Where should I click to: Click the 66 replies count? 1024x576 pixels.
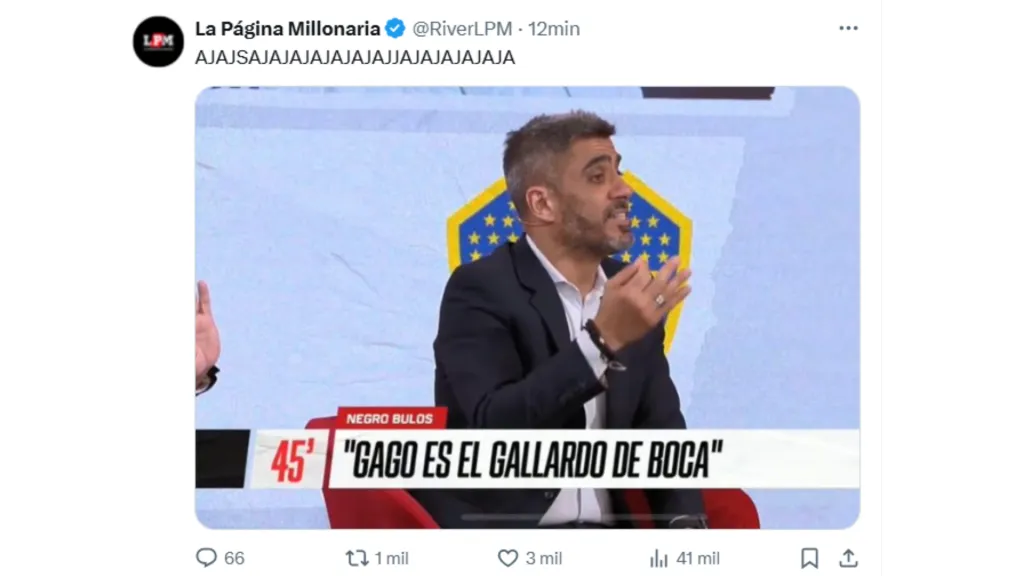point(234,558)
